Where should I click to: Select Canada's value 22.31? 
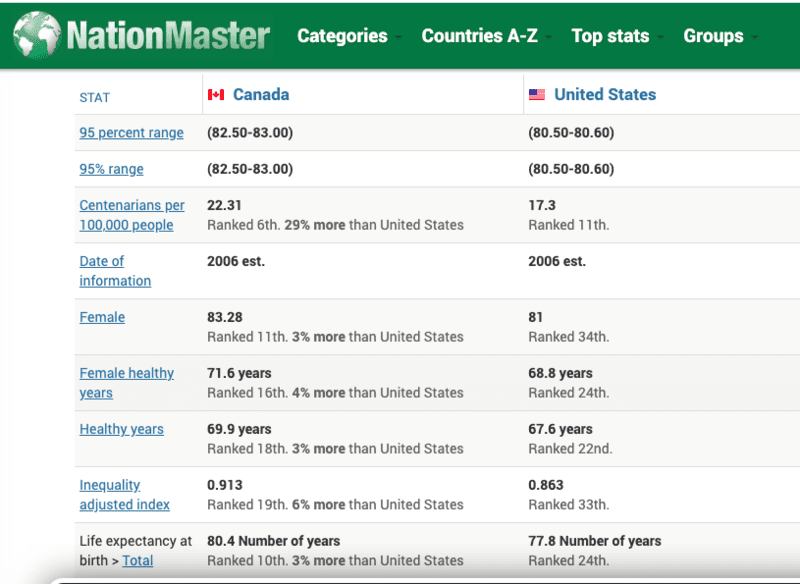pos(224,205)
